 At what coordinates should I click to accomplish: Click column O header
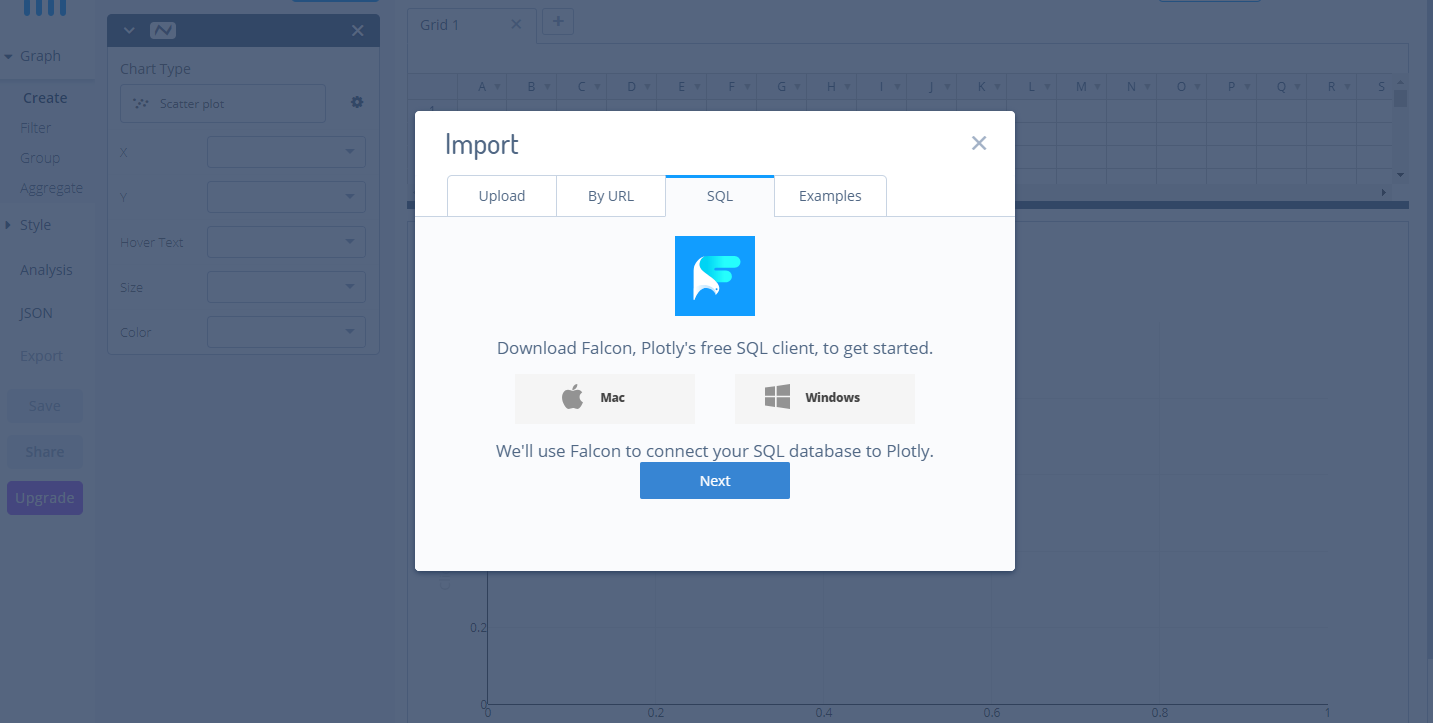1181,87
